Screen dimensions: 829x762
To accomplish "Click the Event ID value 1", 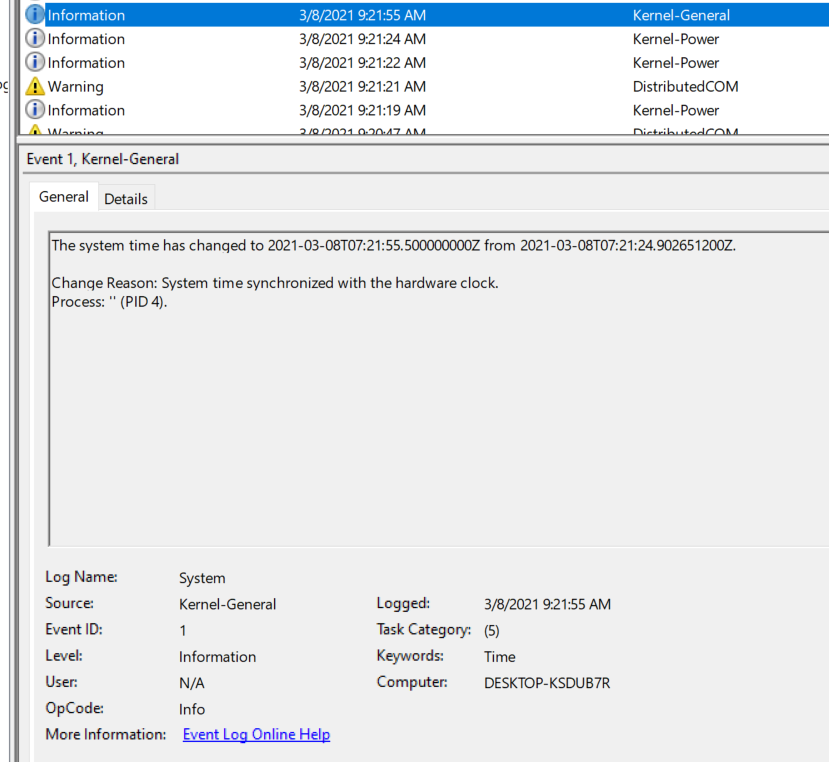I will (183, 630).
